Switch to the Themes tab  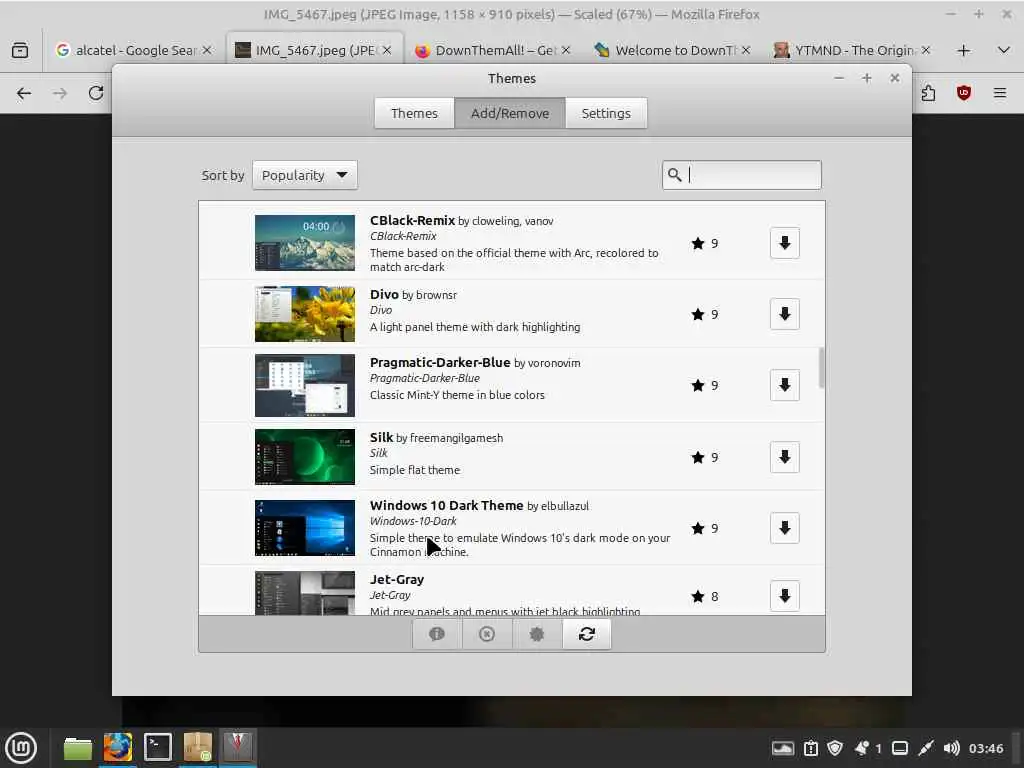[414, 113]
